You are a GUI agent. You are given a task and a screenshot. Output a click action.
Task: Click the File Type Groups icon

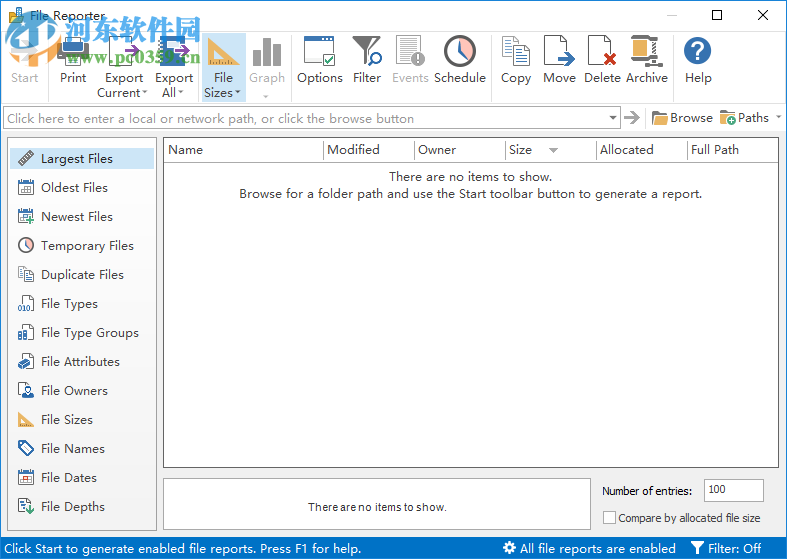[26, 333]
